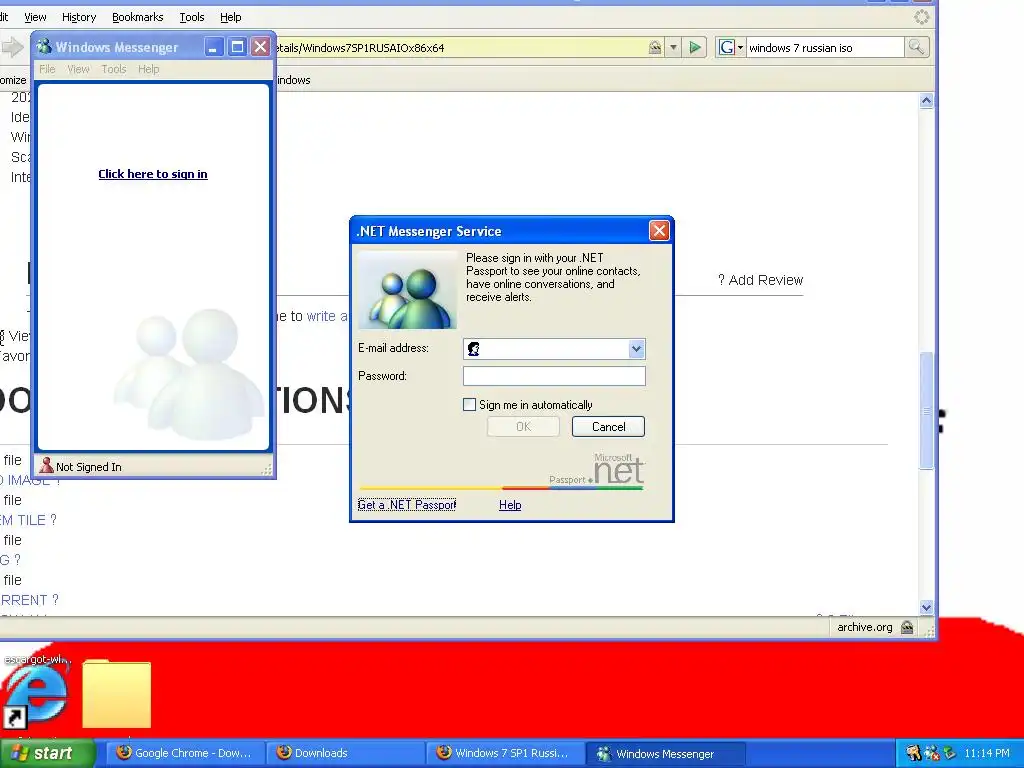1024x768 pixels.
Task: Click the first system tray icon
Action: point(914,753)
